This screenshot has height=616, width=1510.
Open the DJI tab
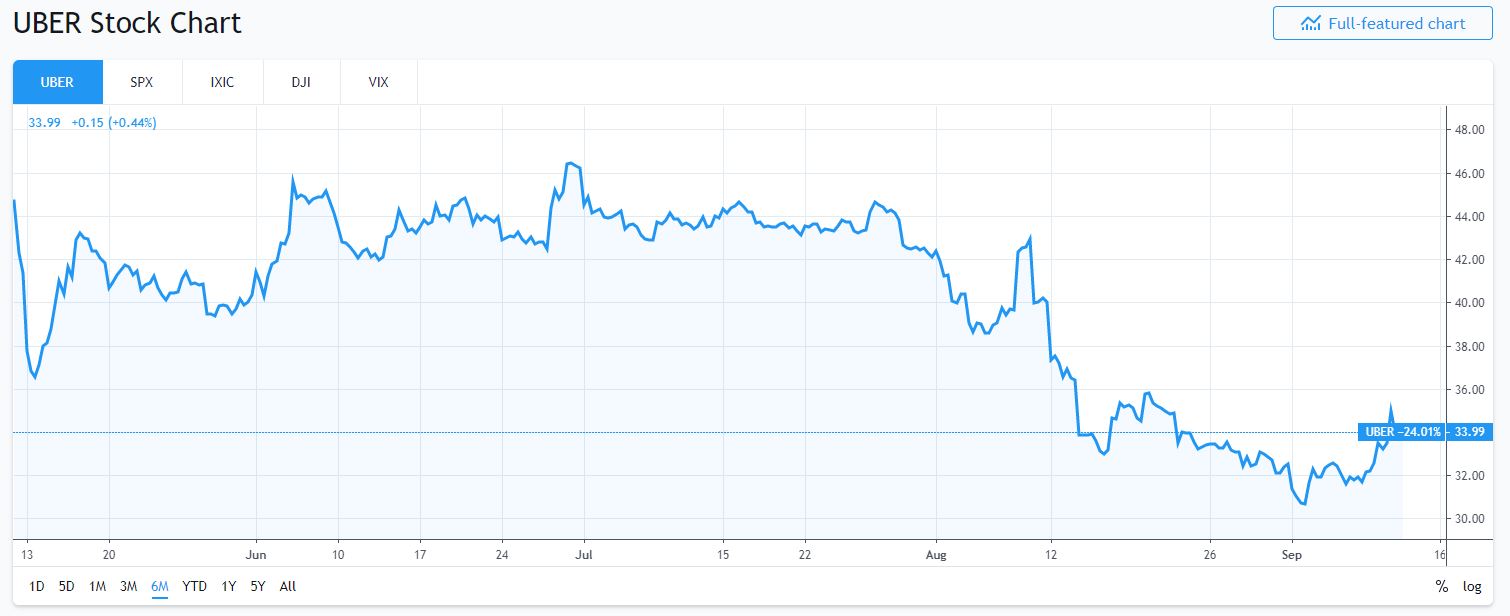(301, 82)
